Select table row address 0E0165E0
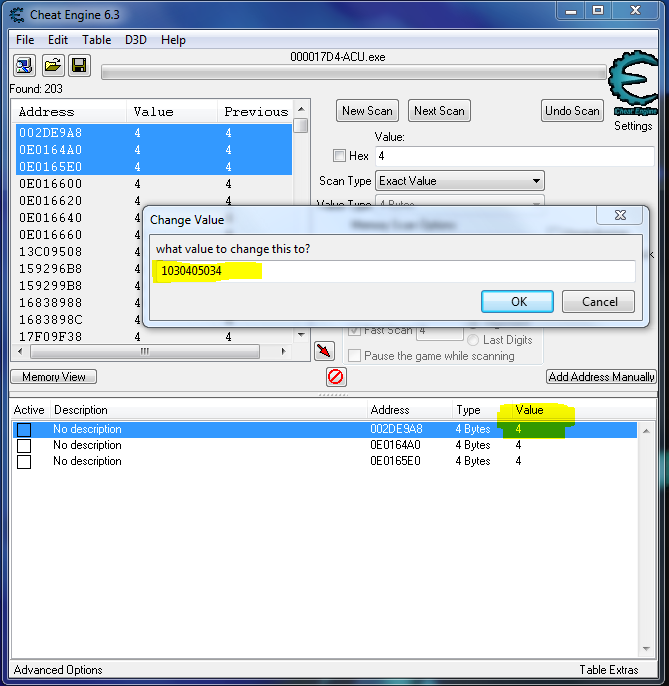The image size is (669, 686). 395,461
